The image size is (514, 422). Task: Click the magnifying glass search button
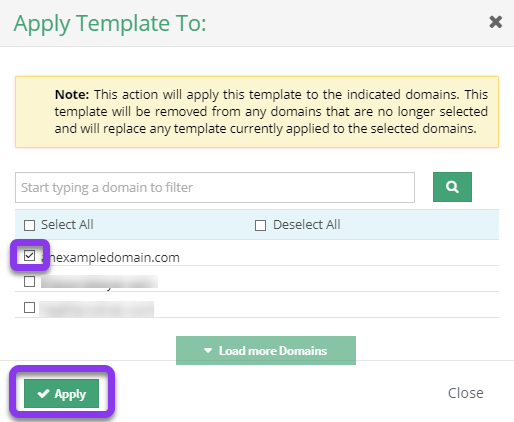[x=452, y=187]
